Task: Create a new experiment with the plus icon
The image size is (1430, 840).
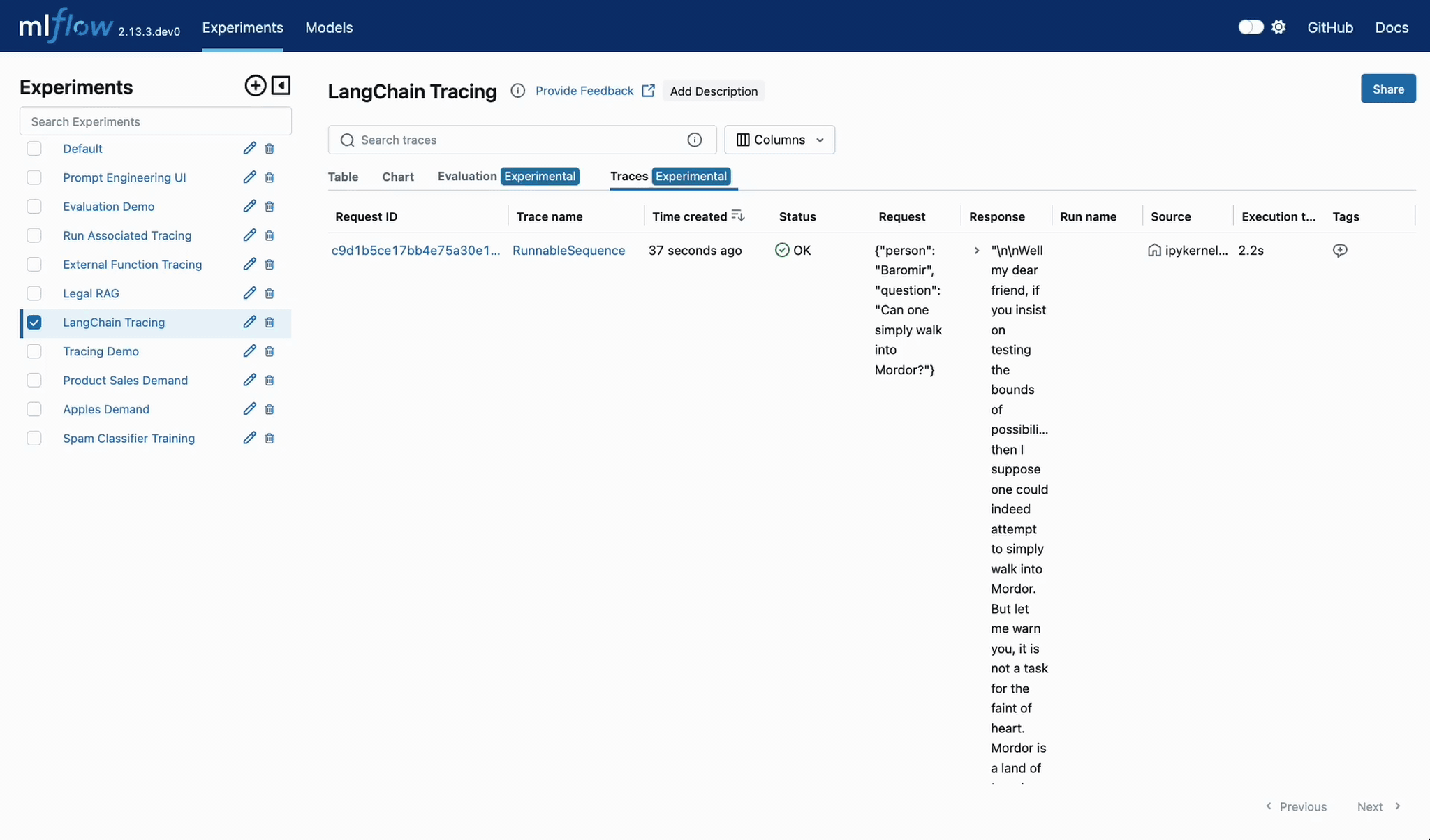Action: pyautogui.click(x=255, y=85)
